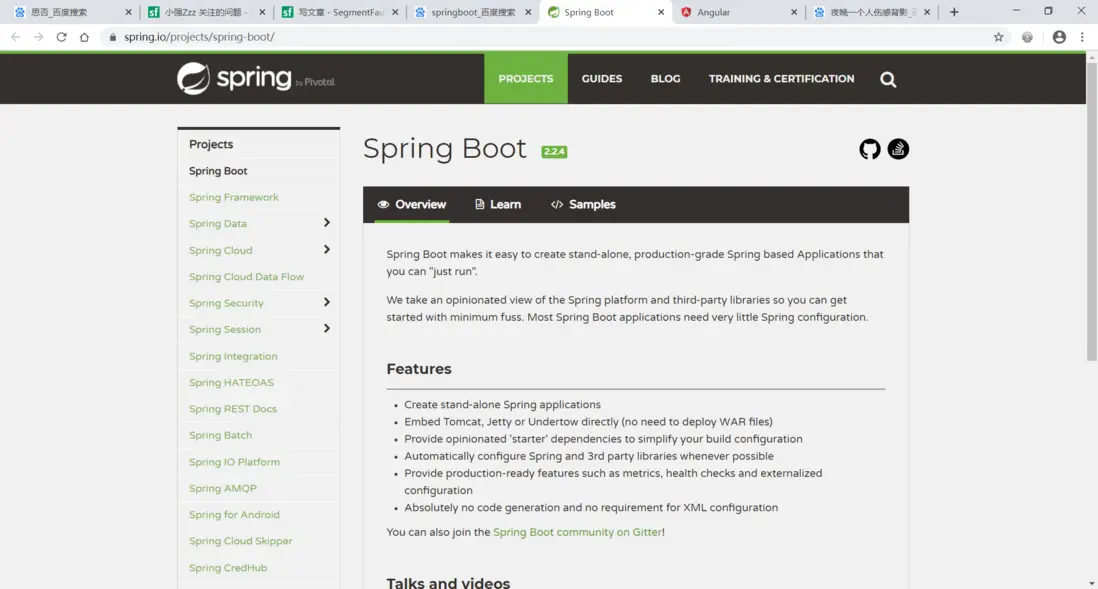View site security lock icon

click(x=113, y=37)
